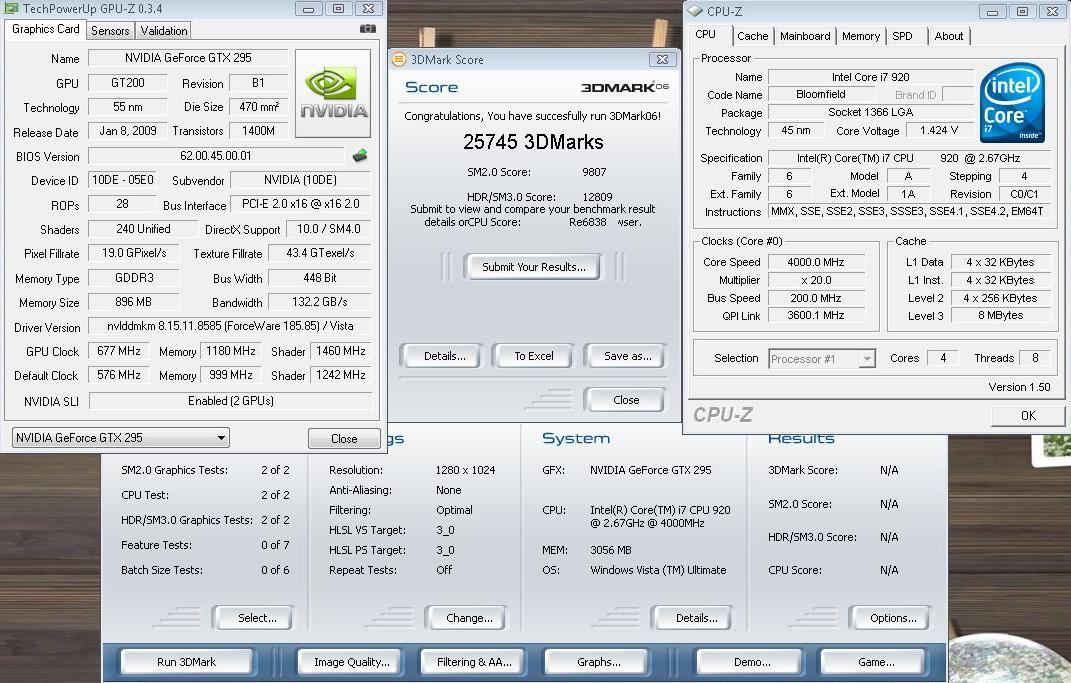
Task: Click the Threads count value 8
Action: tap(1034, 358)
